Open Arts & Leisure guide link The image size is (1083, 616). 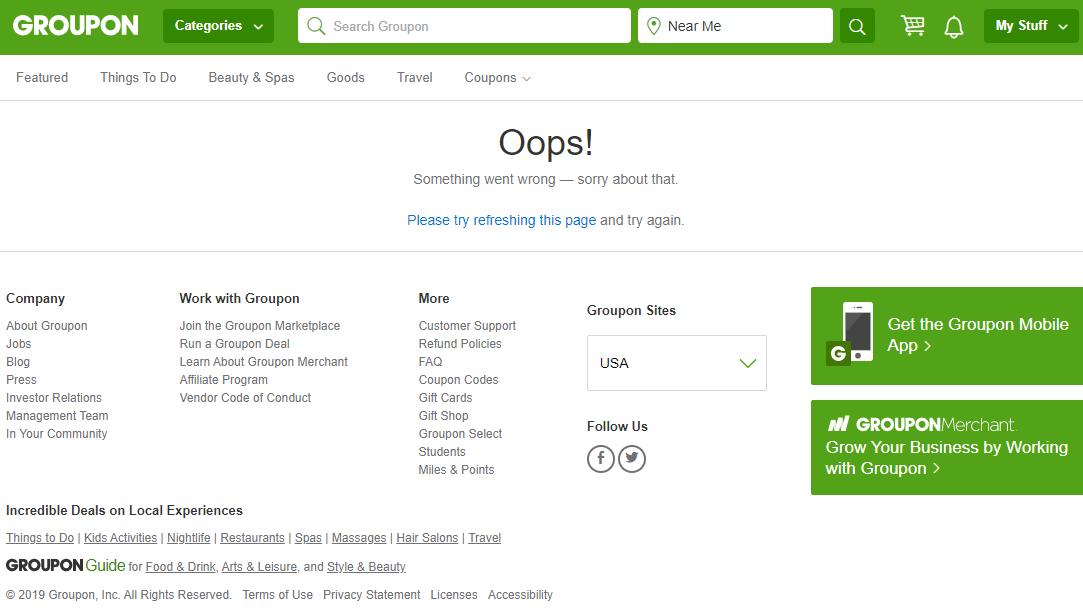259,567
